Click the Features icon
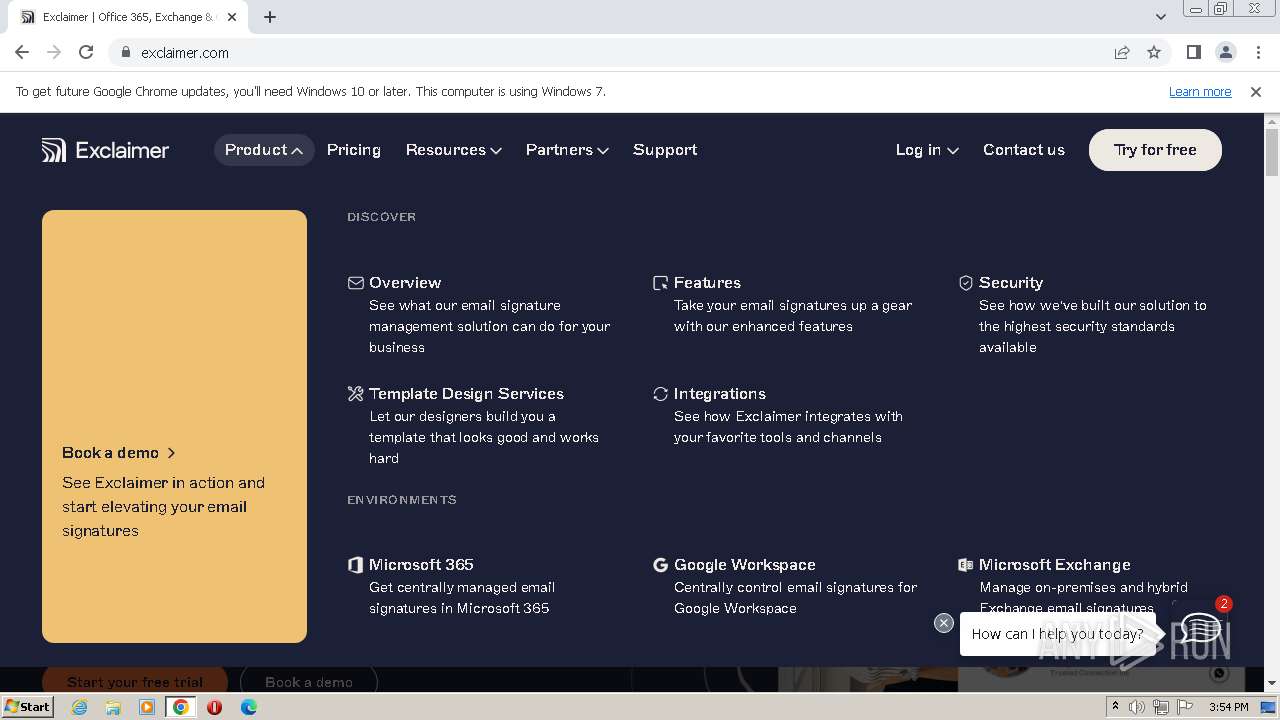 tap(660, 283)
